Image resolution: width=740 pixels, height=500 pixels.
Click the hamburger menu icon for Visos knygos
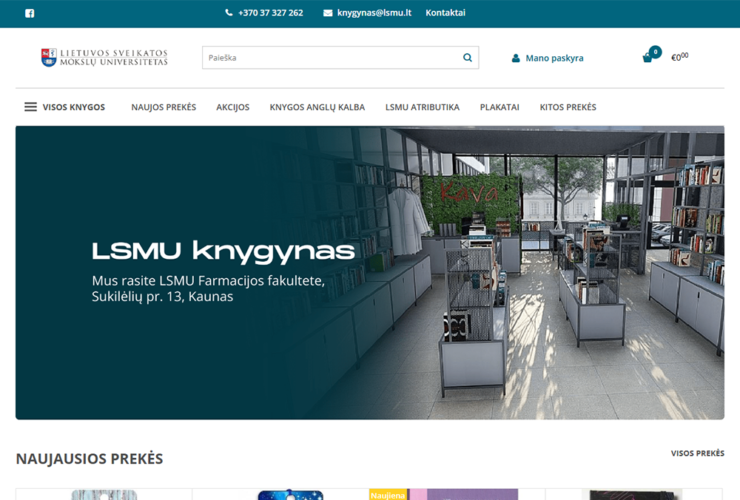[x=31, y=107]
